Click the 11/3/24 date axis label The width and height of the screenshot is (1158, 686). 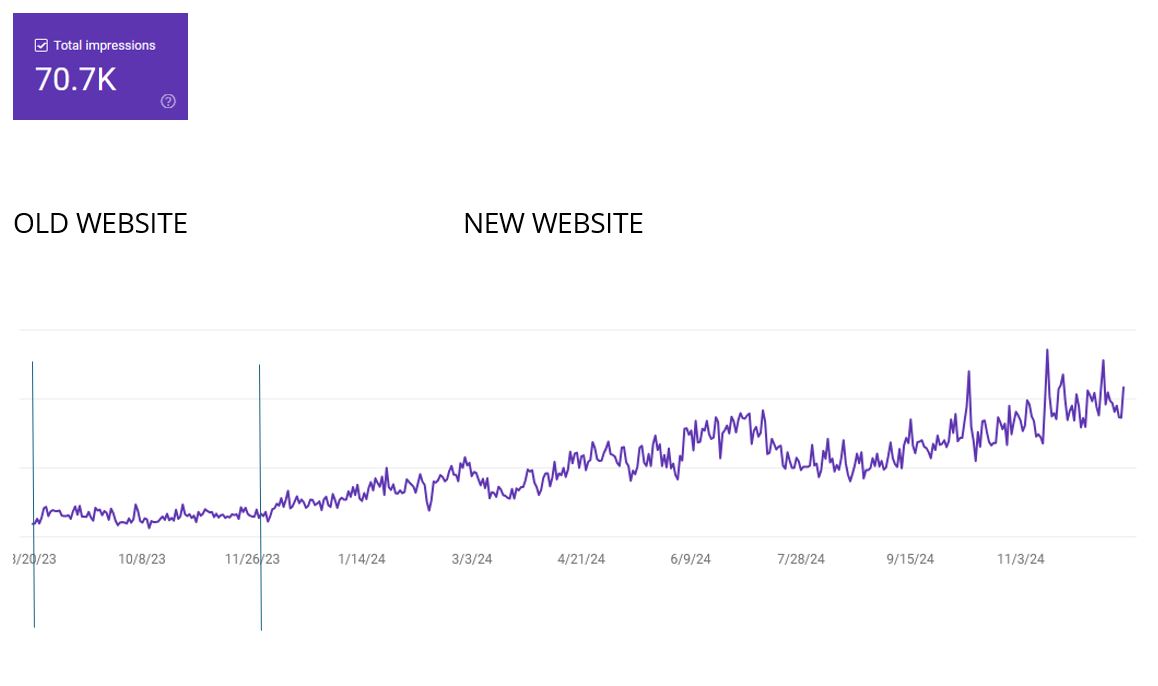pos(1020,559)
